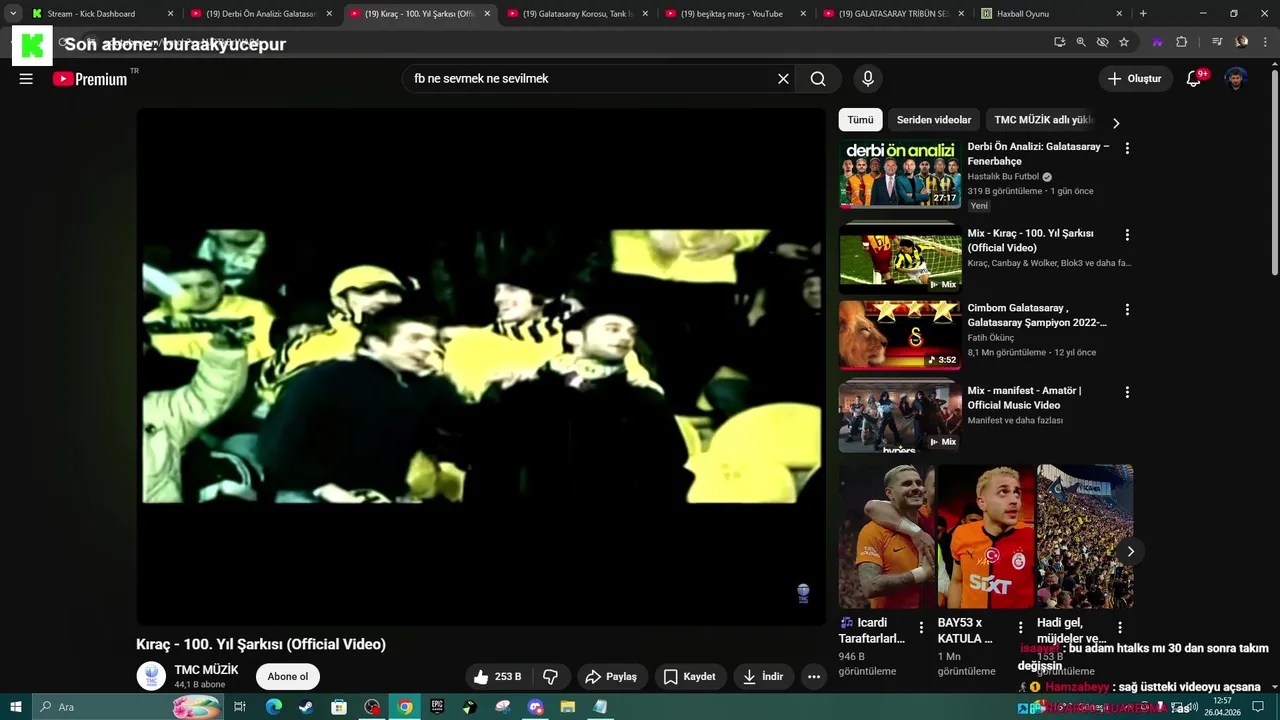Open options for Mix - manifest video

[1127, 392]
